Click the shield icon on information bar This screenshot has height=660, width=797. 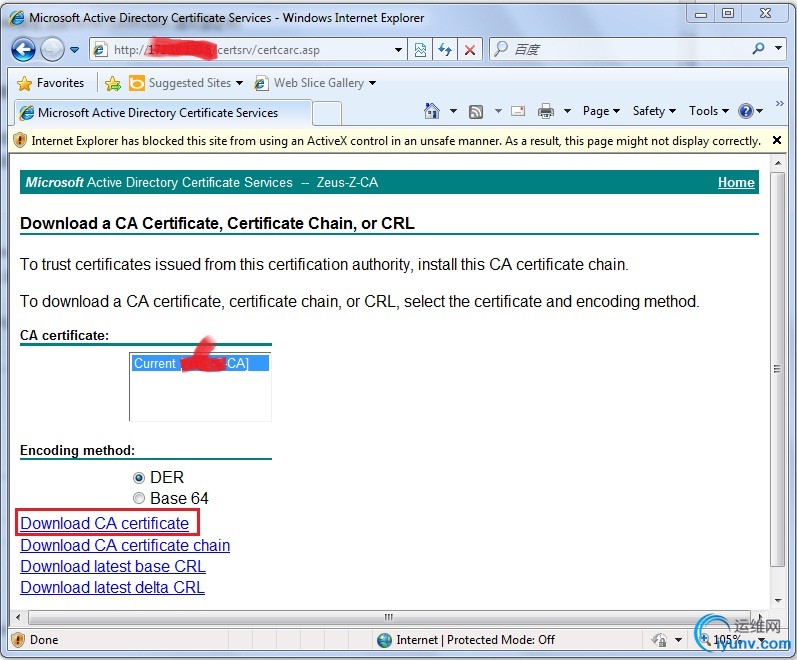click(19, 140)
